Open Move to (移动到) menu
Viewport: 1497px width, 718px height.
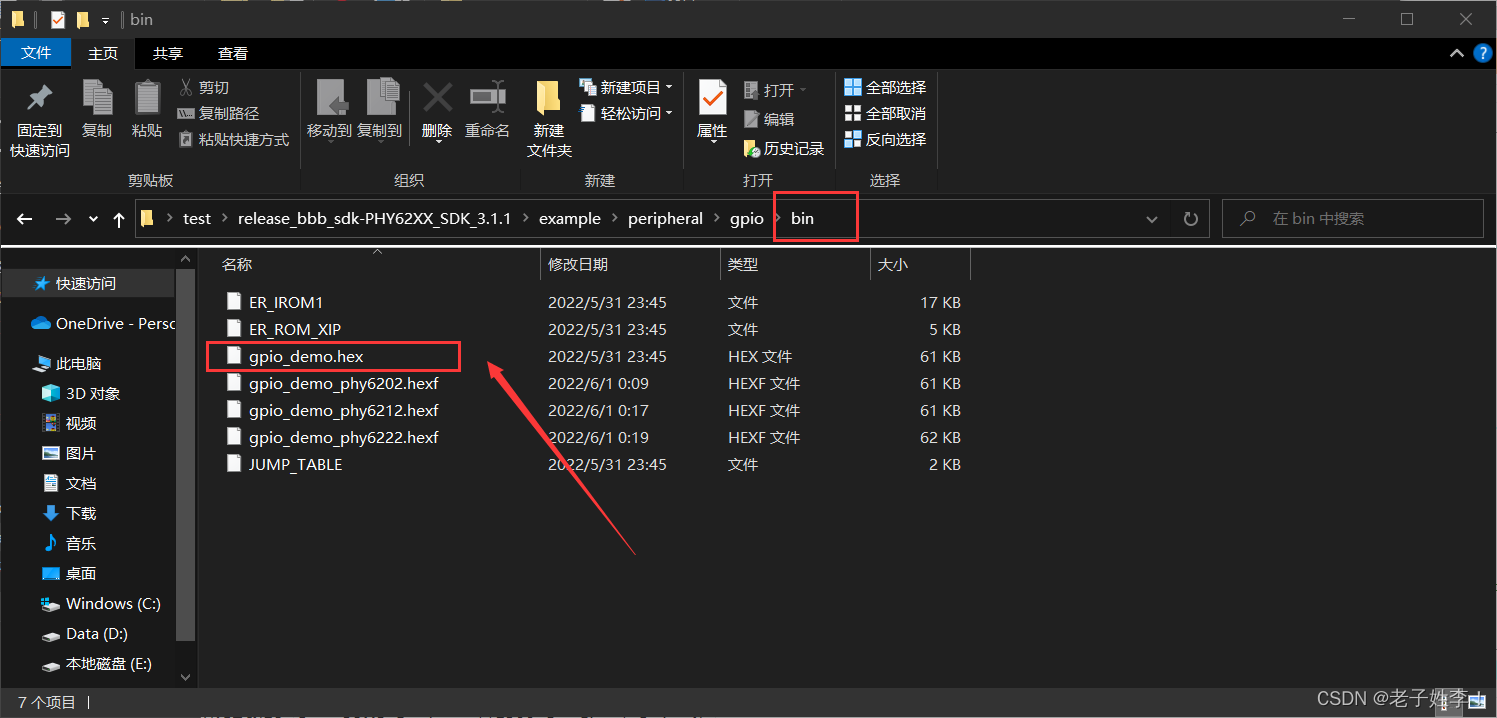(329, 110)
